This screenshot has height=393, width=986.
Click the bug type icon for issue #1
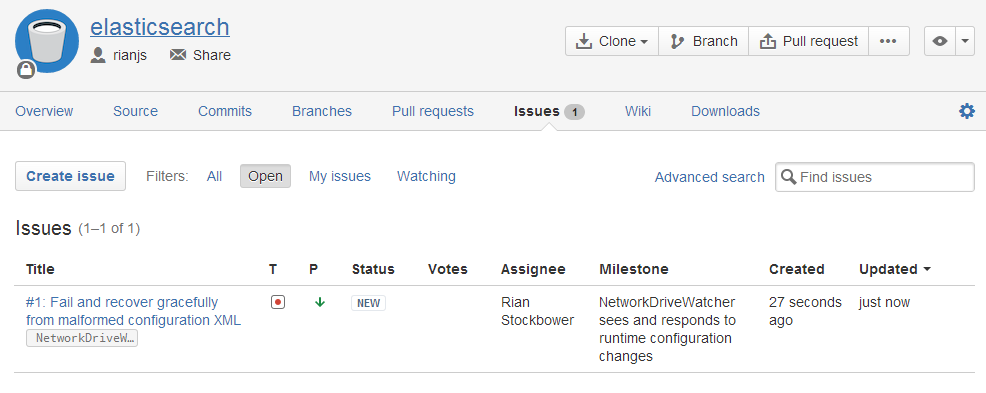[x=278, y=302]
